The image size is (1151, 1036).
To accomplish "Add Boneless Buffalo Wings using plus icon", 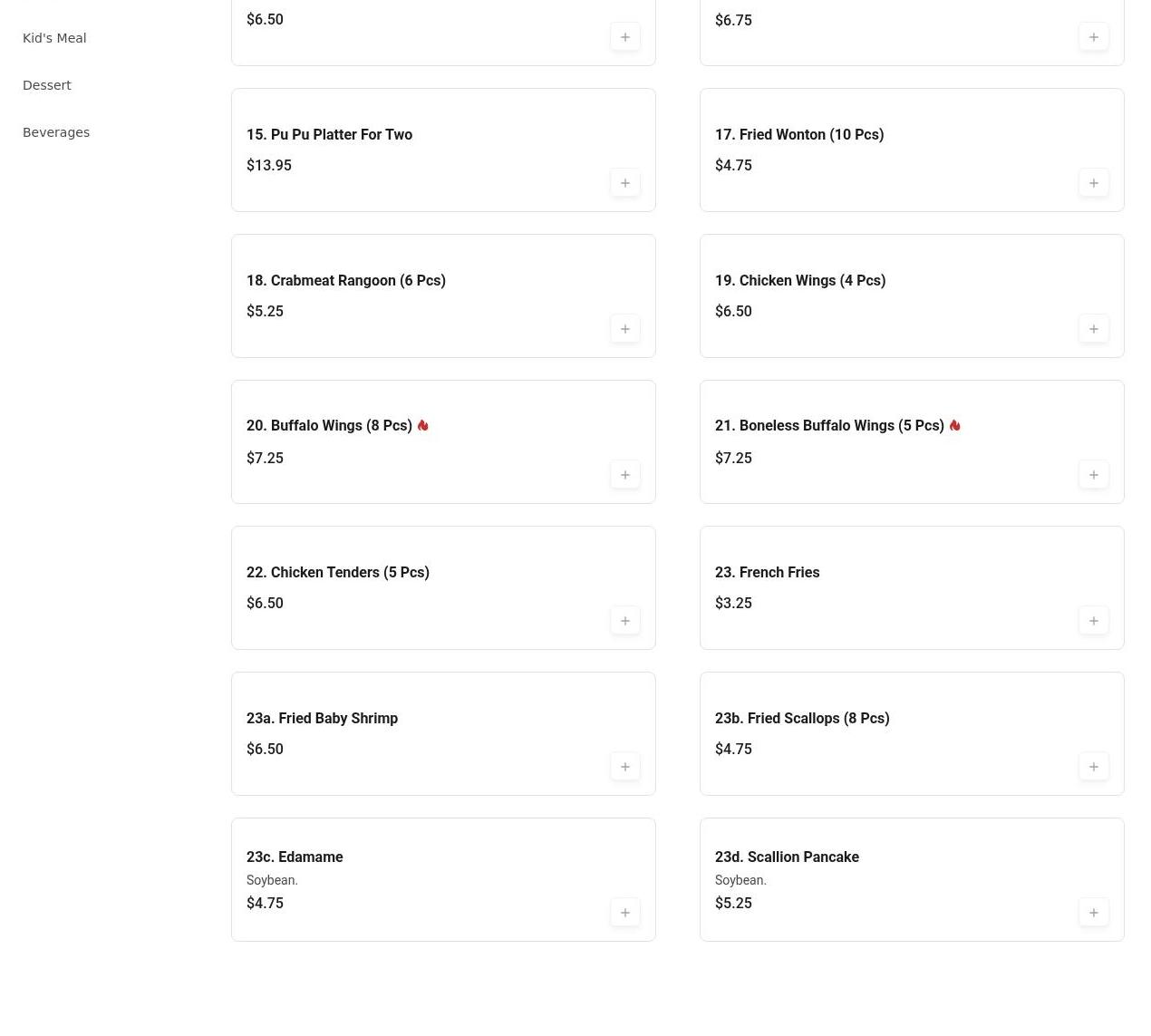I will (x=1094, y=475).
